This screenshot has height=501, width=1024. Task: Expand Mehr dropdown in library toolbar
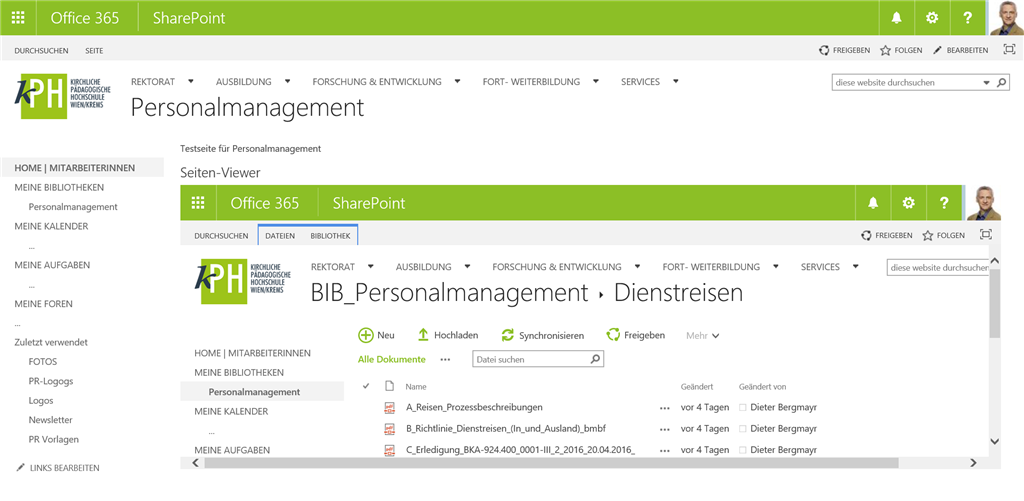[x=703, y=336]
